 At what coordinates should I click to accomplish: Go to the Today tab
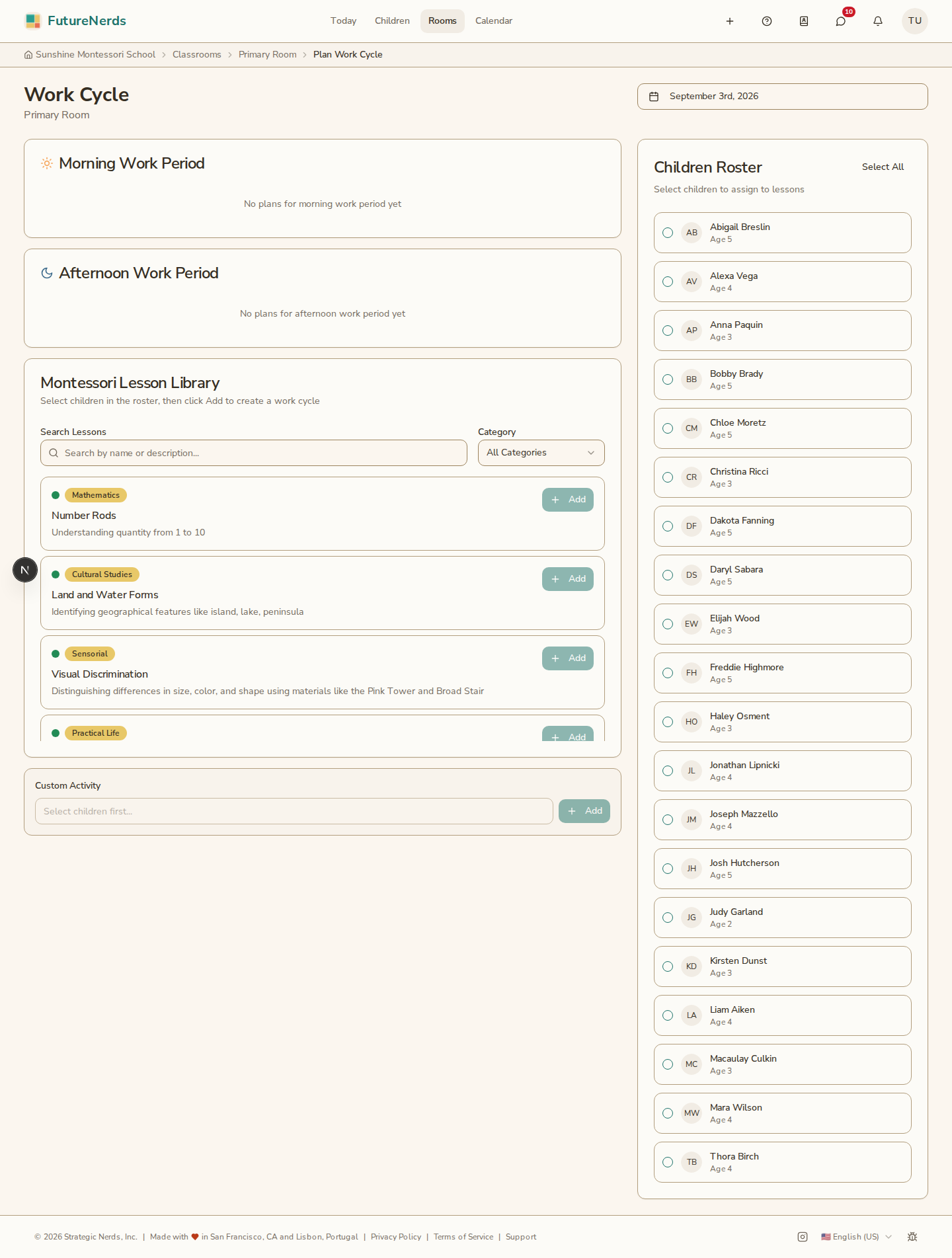[344, 21]
